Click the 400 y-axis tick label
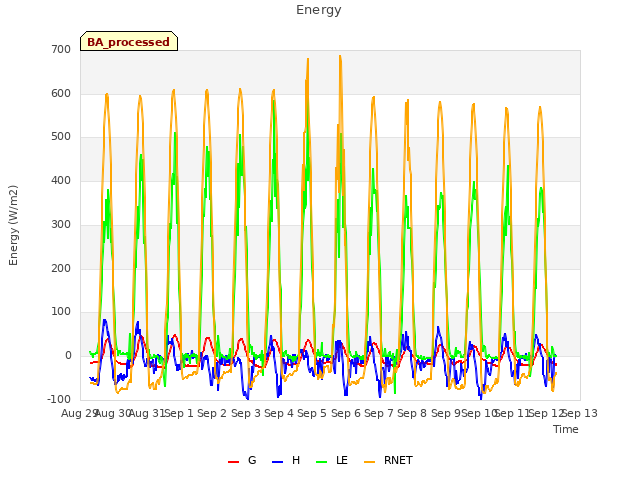Screen dimensions: 640x480 coord(61,180)
